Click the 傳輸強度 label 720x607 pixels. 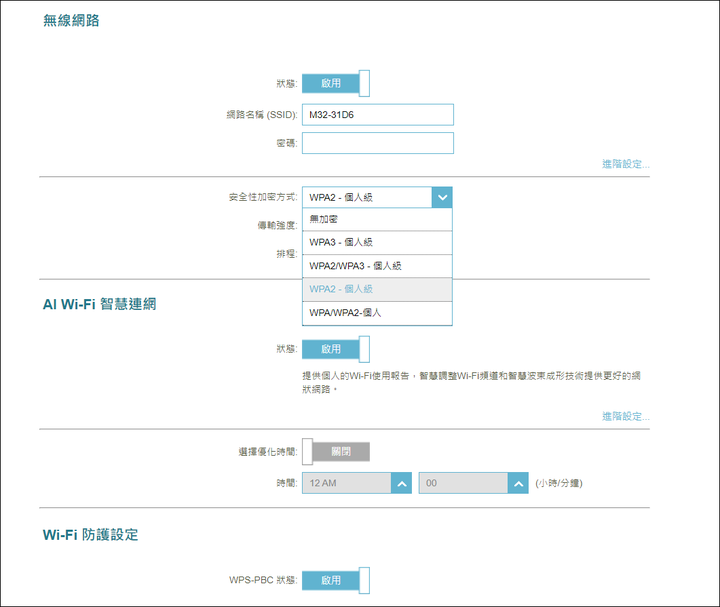tap(277, 225)
